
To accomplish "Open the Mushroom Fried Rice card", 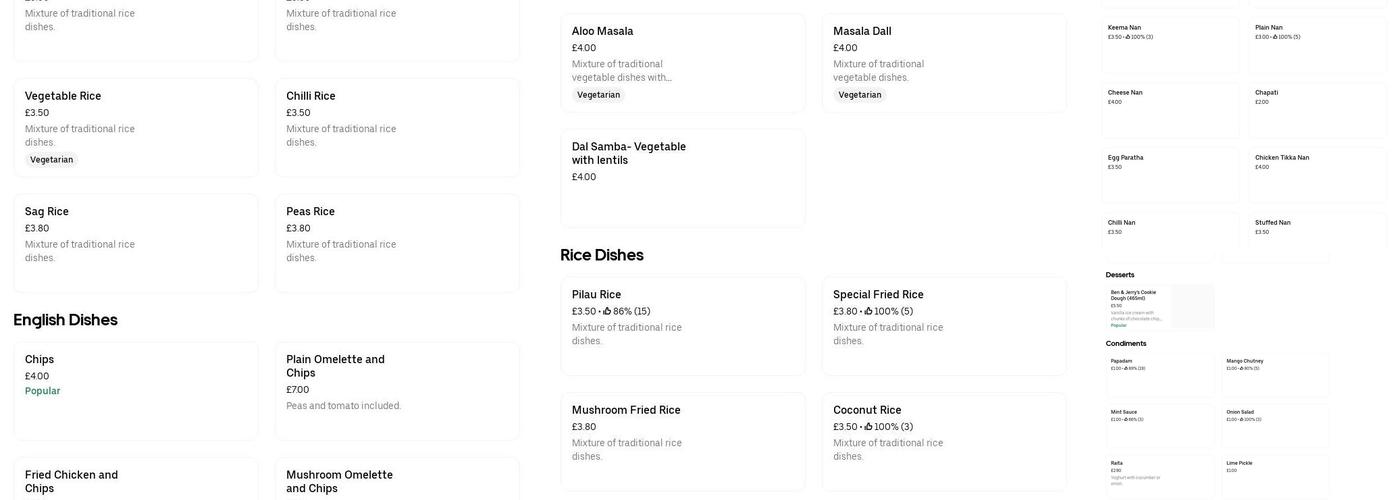I will tap(682, 441).
